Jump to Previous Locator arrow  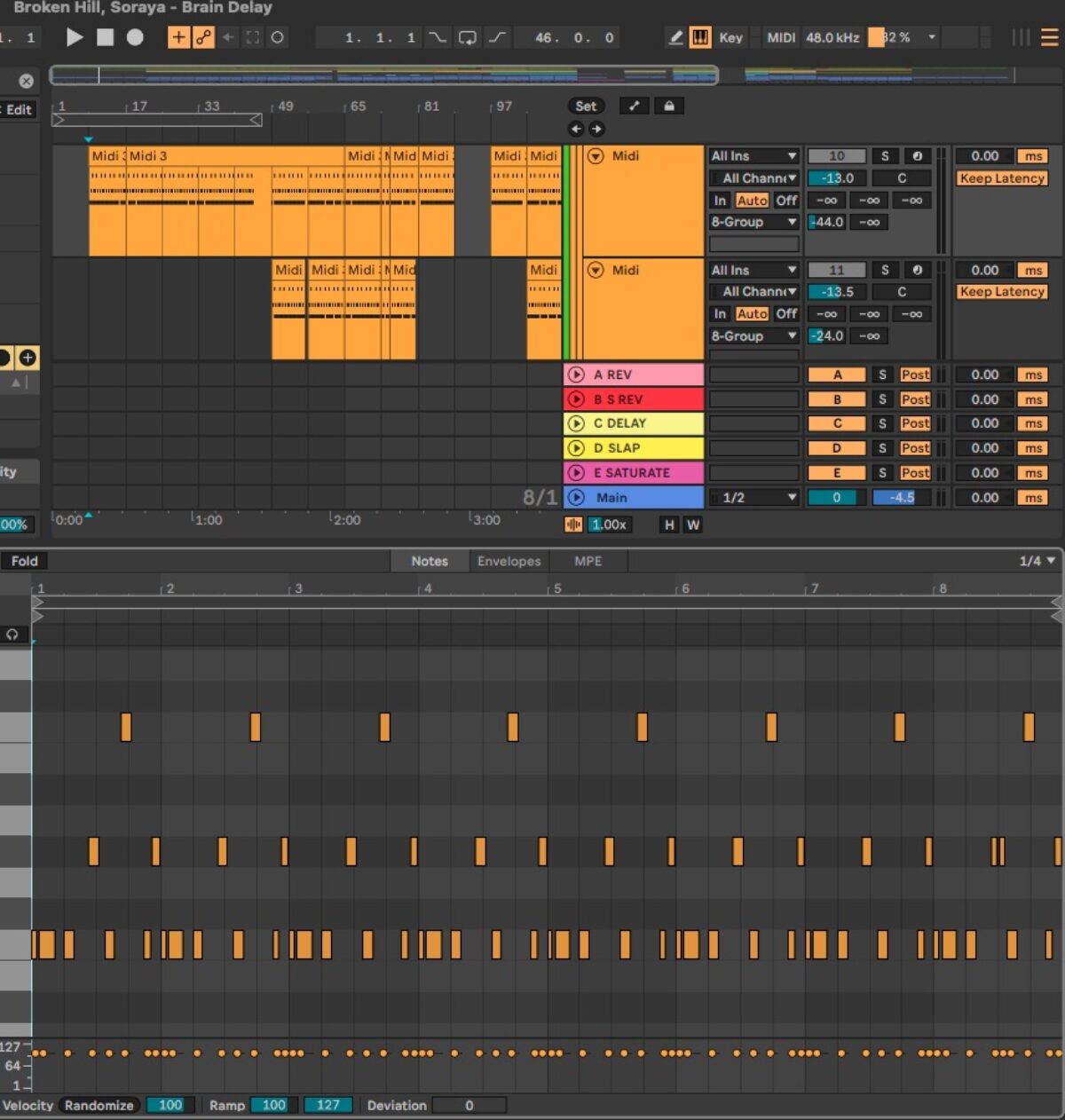(576, 129)
